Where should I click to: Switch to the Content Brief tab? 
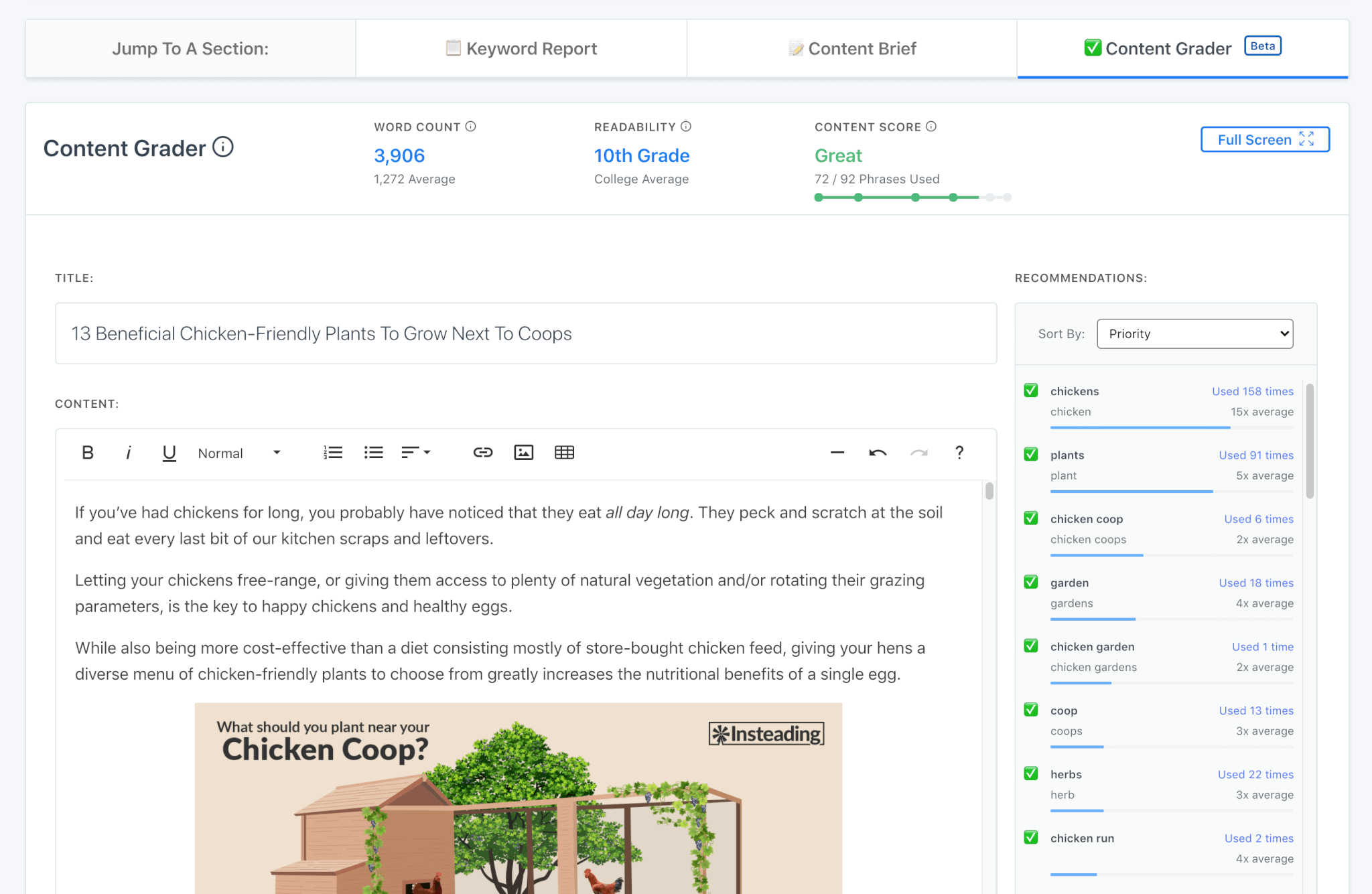point(852,48)
